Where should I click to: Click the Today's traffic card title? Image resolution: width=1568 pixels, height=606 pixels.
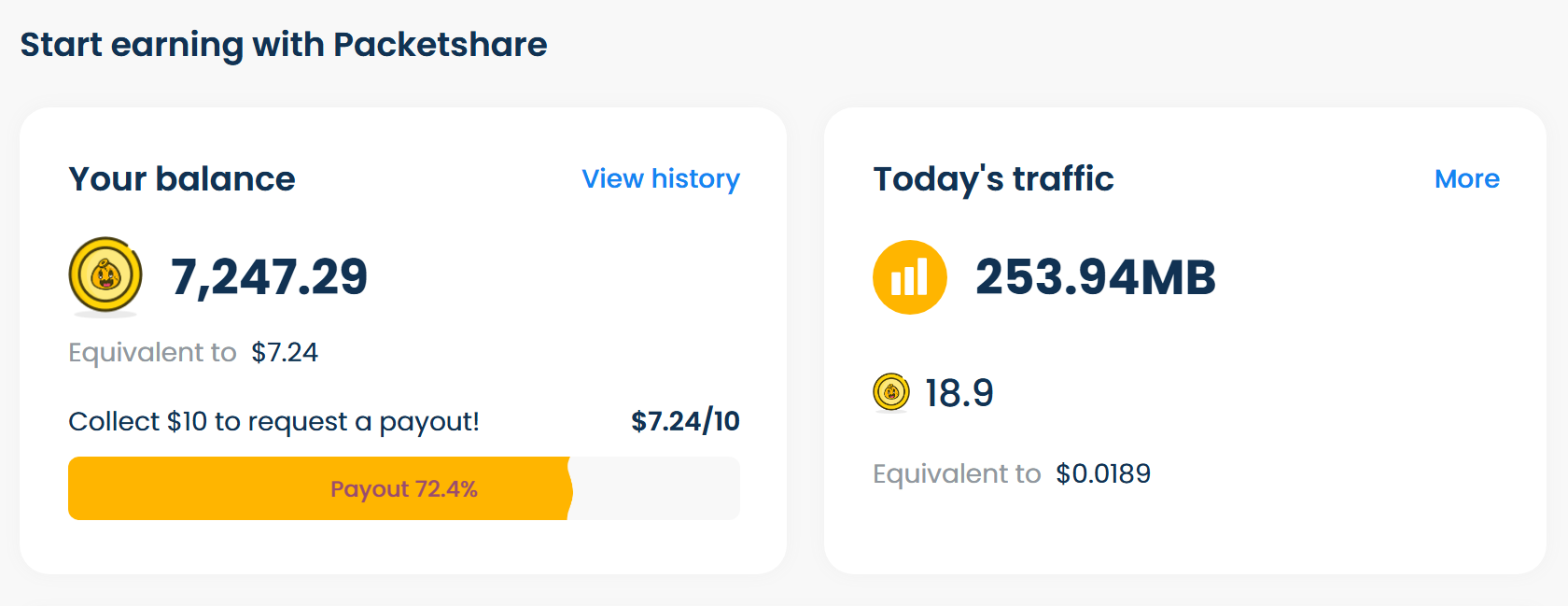pyautogui.click(x=993, y=178)
